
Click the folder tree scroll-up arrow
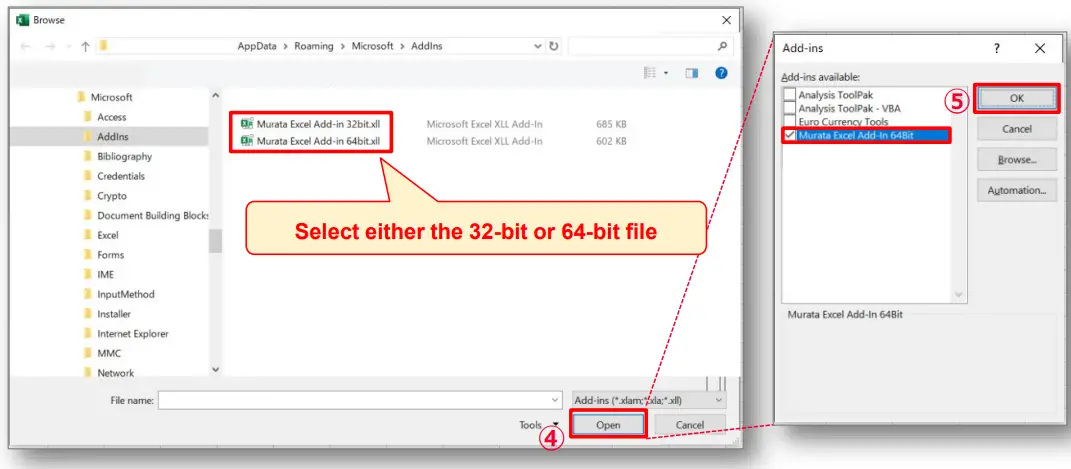(216, 97)
